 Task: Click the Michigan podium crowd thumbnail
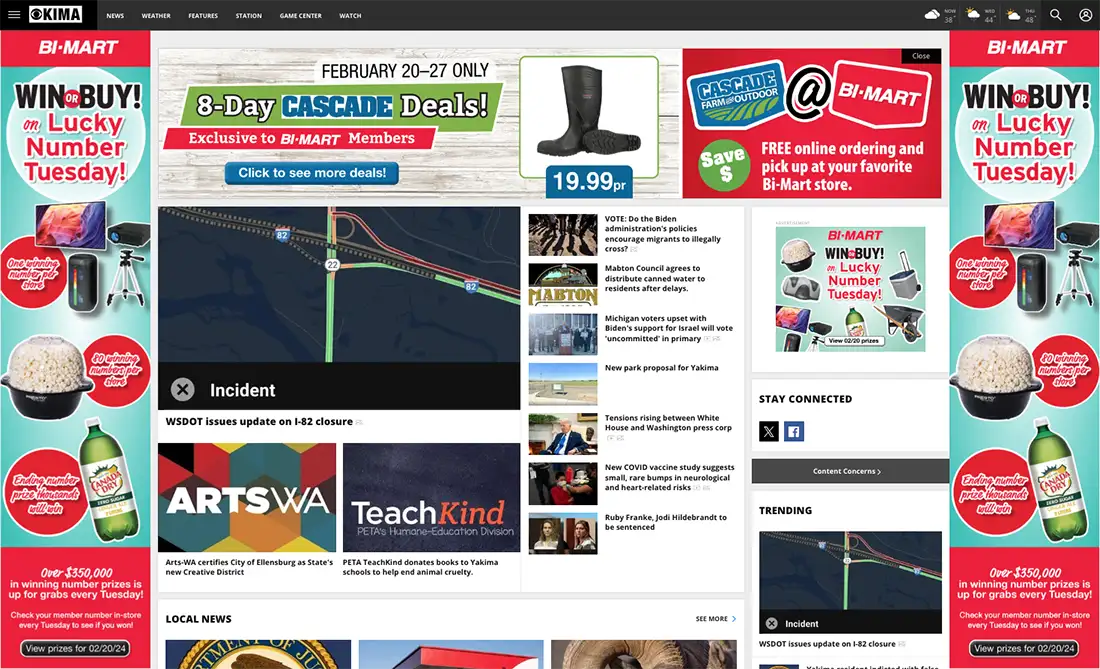point(563,334)
